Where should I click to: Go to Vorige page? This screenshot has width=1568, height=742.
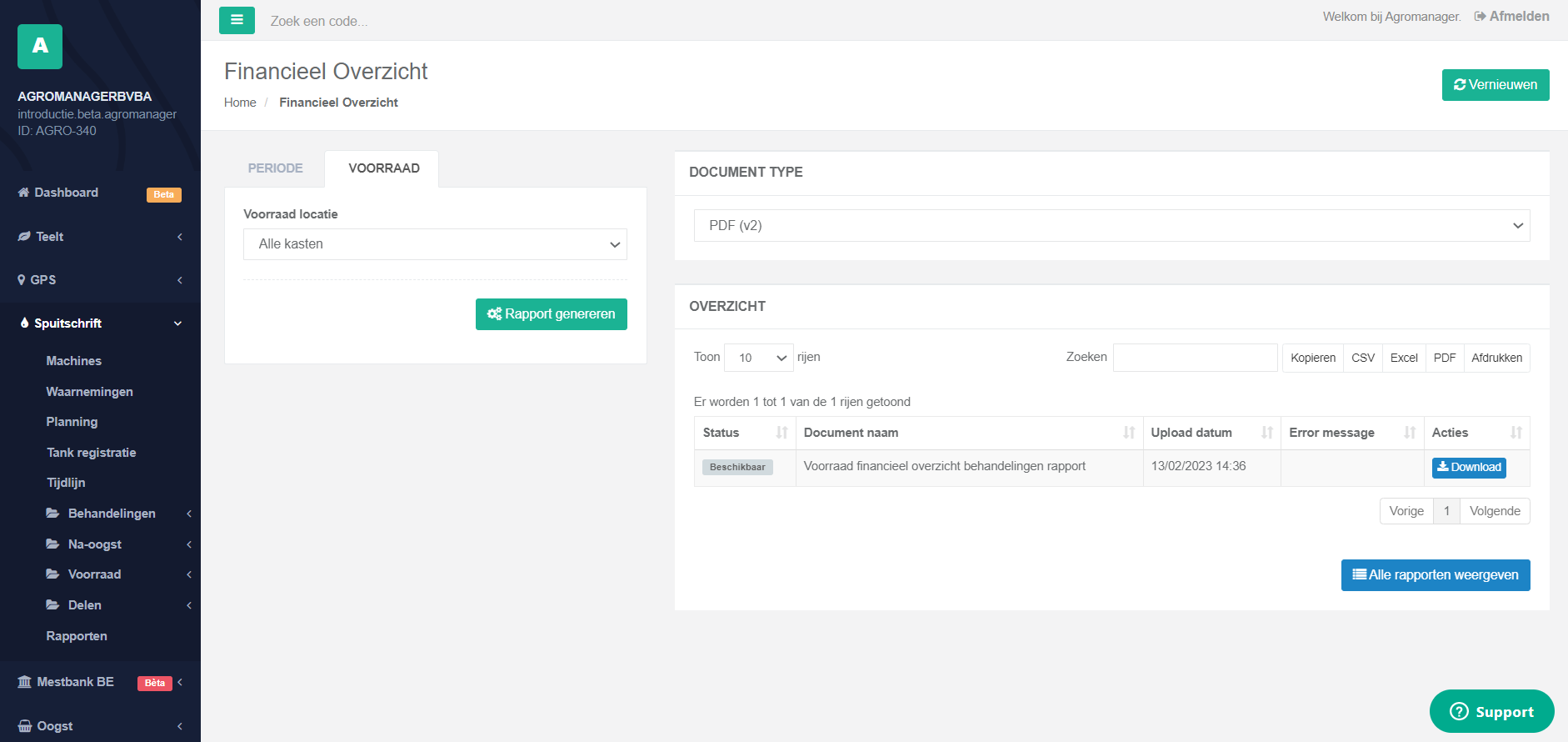point(1406,511)
